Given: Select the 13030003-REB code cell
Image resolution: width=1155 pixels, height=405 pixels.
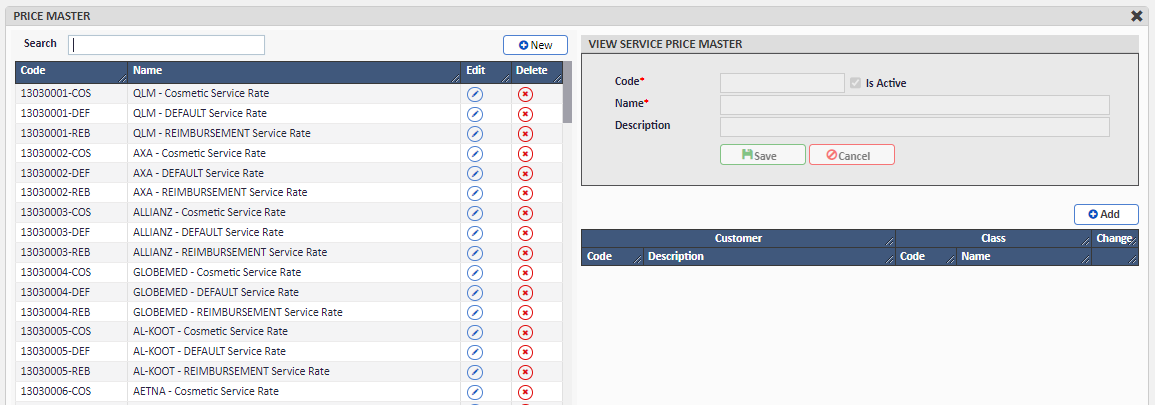Looking at the screenshot, I should [x=71, y=253].
